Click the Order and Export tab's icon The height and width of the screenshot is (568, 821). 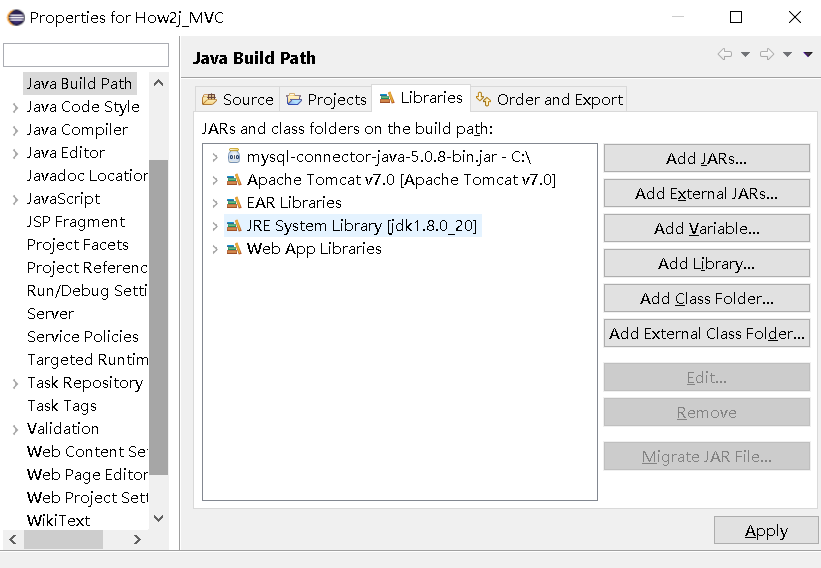tap(483, 98)
